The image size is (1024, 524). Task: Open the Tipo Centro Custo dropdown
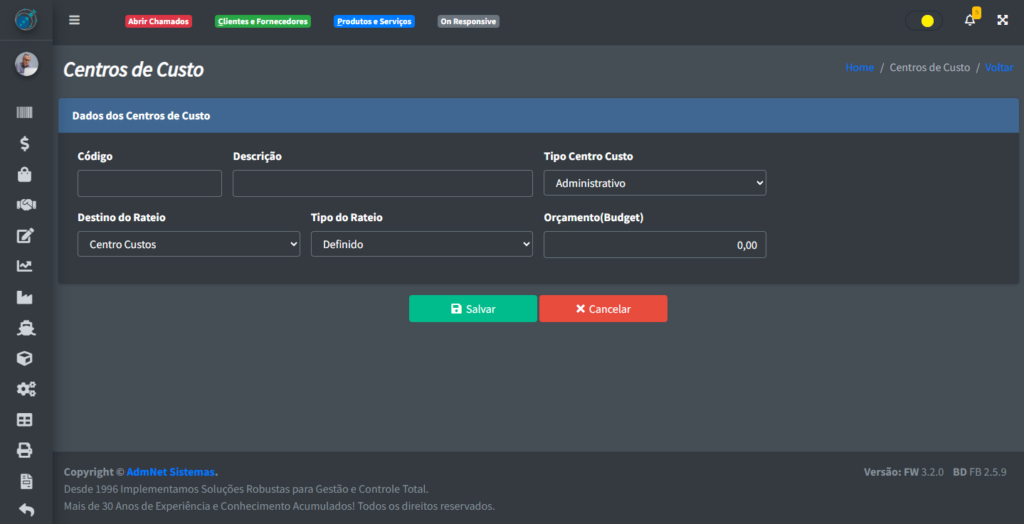[x=654, y=184]
